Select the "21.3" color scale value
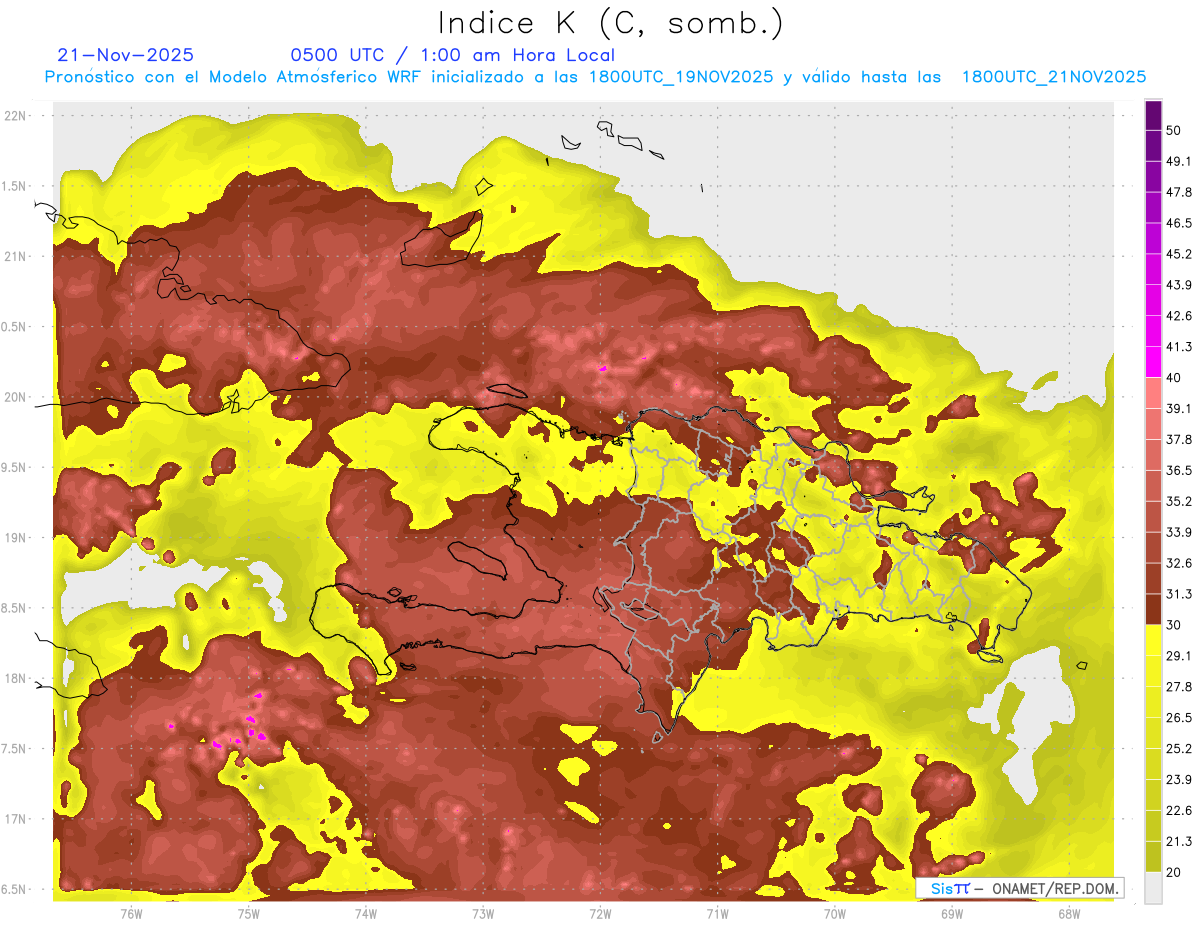 pos(1179,841)
